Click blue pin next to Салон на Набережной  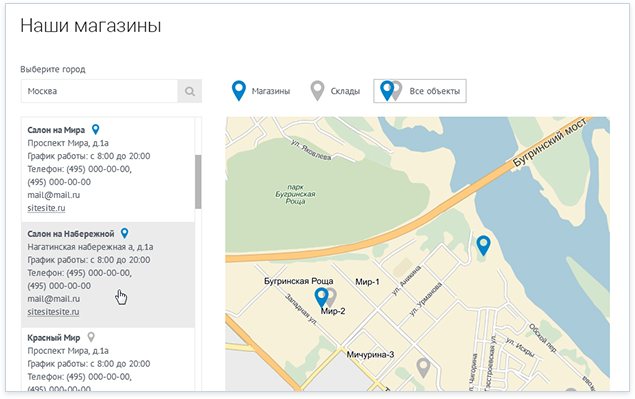point(125,233)
